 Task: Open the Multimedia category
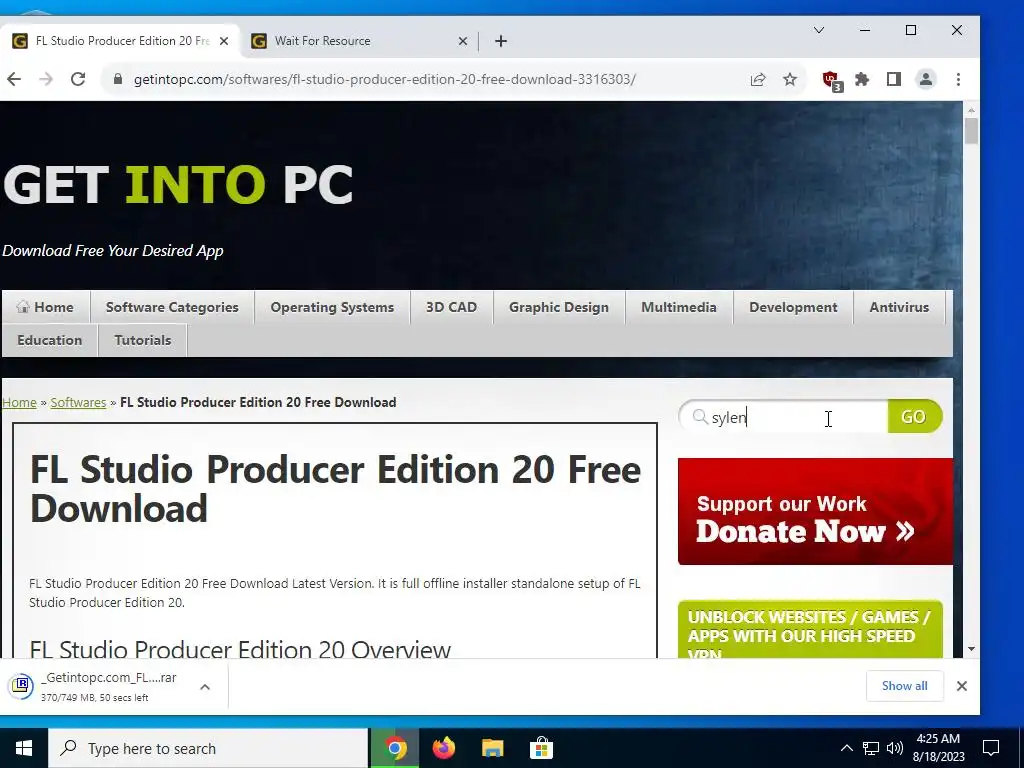(x=679, y=307)
